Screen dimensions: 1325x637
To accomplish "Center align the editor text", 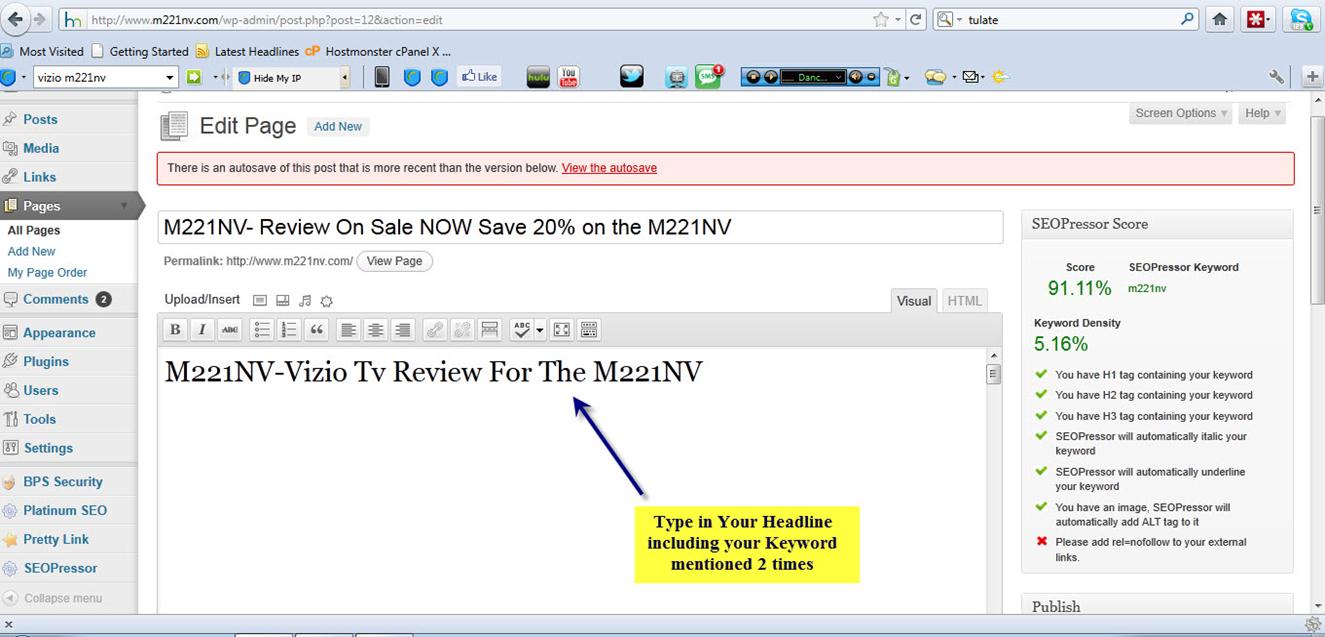I will [375, 330].
